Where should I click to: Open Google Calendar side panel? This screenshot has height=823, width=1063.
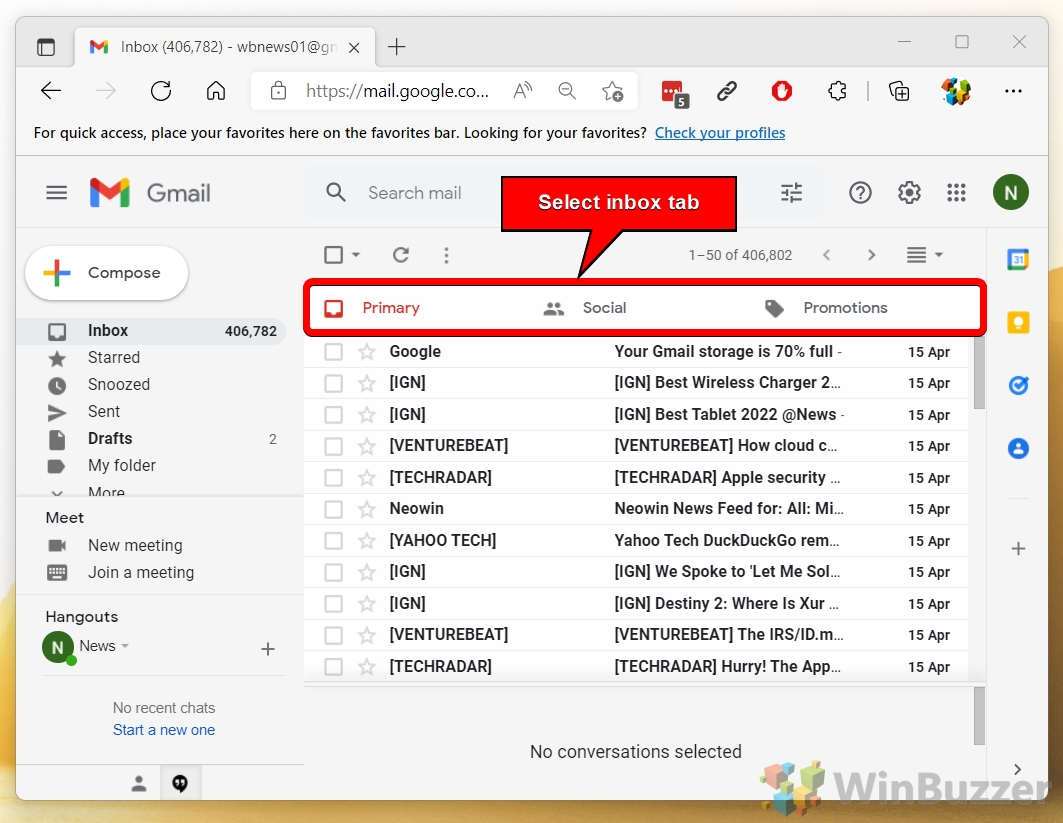pos(1018,259)
